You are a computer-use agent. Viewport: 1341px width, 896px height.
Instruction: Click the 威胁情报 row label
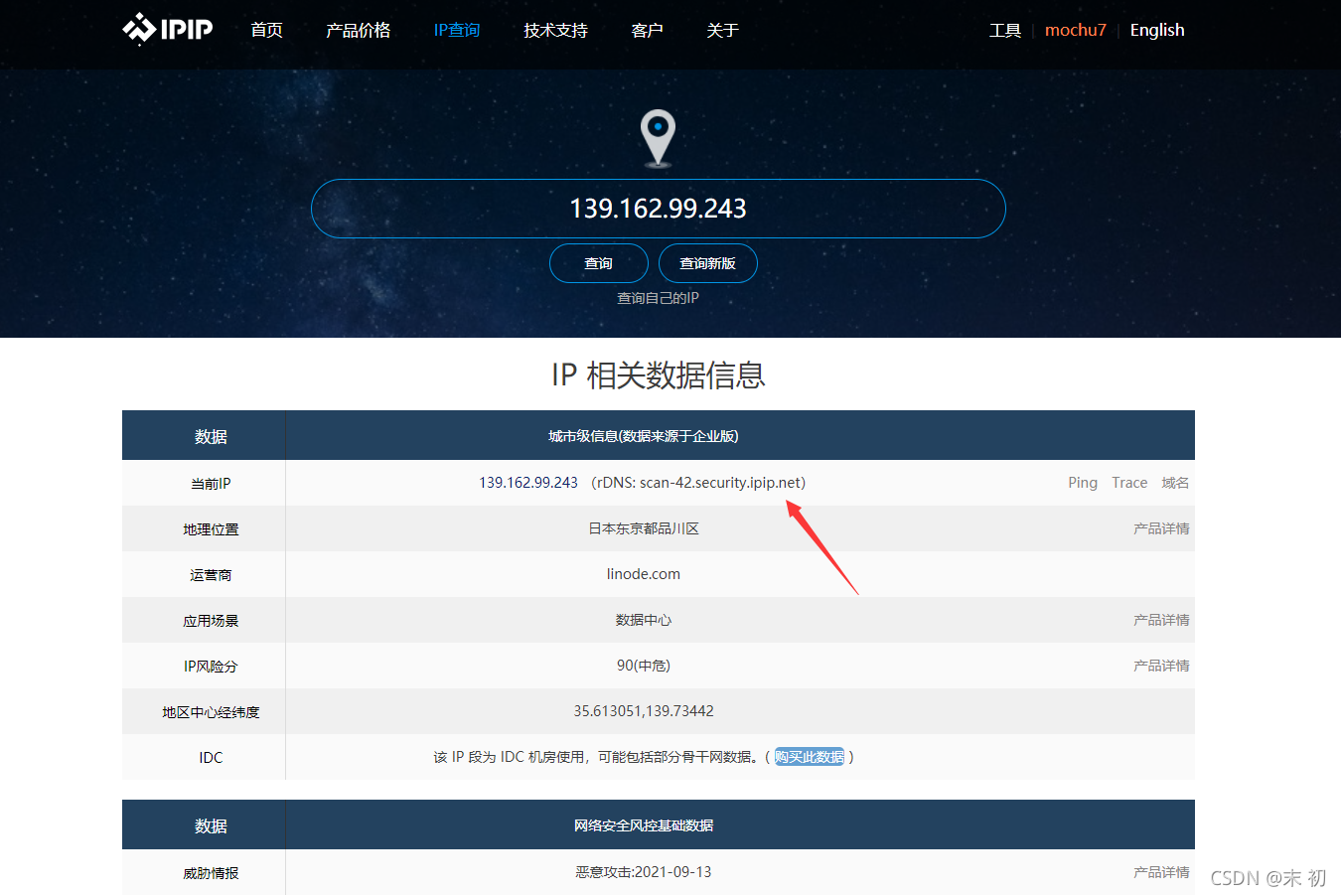coord(211,873)
